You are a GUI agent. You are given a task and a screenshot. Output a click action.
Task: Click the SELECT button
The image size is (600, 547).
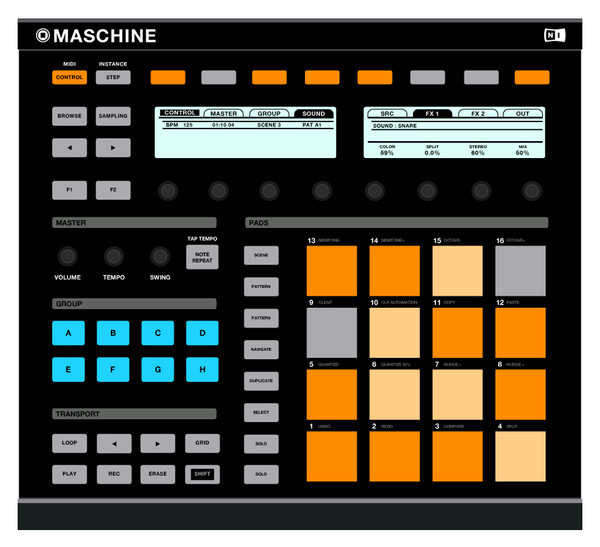click(261, 412)
